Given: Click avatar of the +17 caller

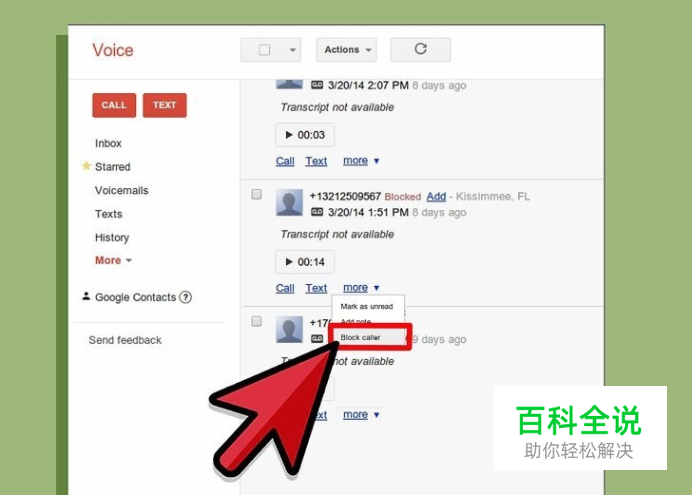Looking at the screenshot, I should pos(289,329).
